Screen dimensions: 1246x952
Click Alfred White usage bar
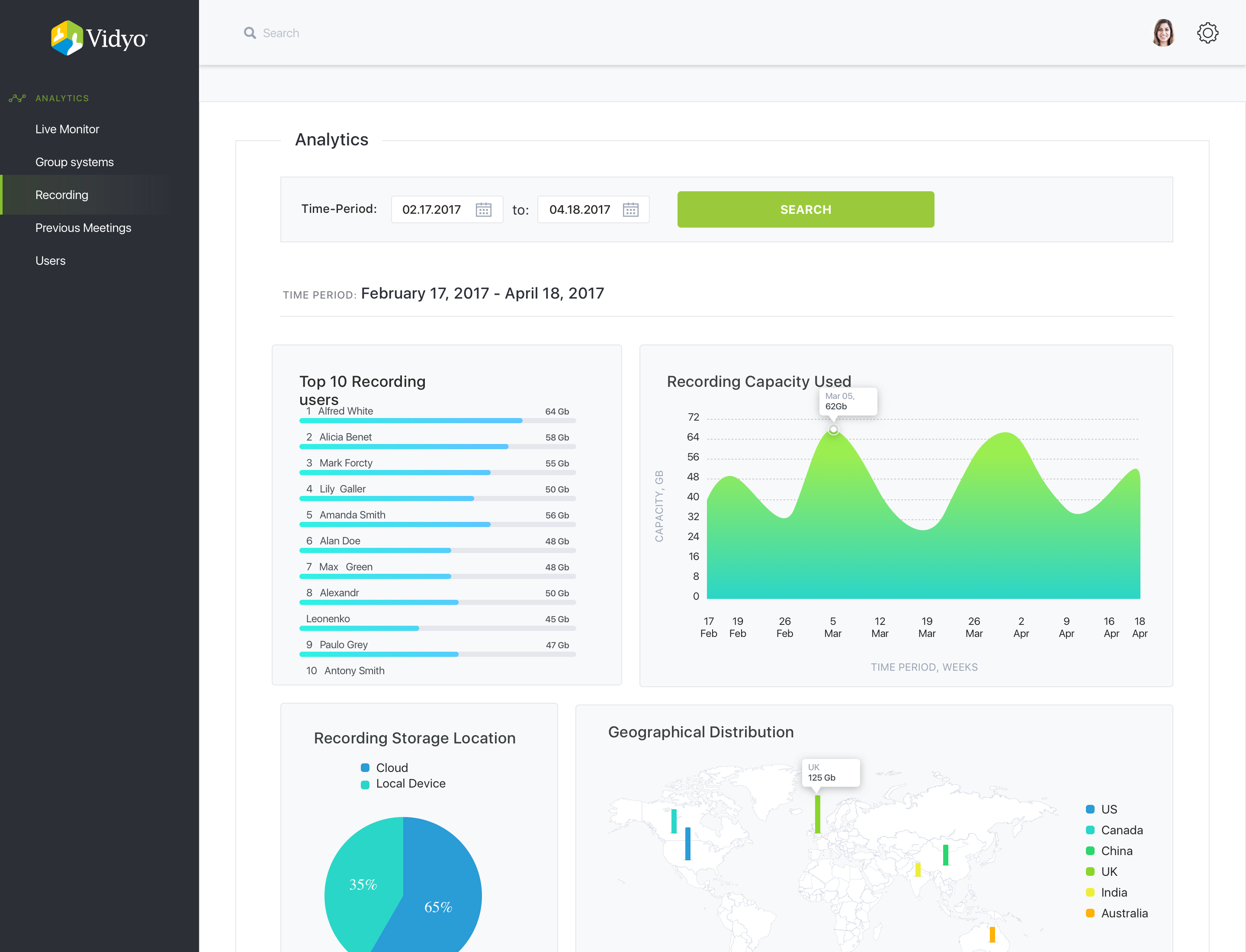point(437,421)
